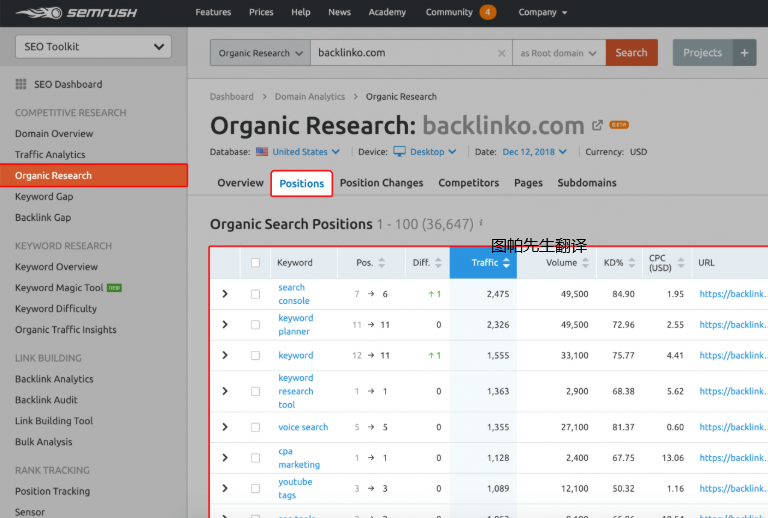Click the SEO Dashboard grid icon
The height and width of the screenshot is (518, 768).
coord(21,84)
